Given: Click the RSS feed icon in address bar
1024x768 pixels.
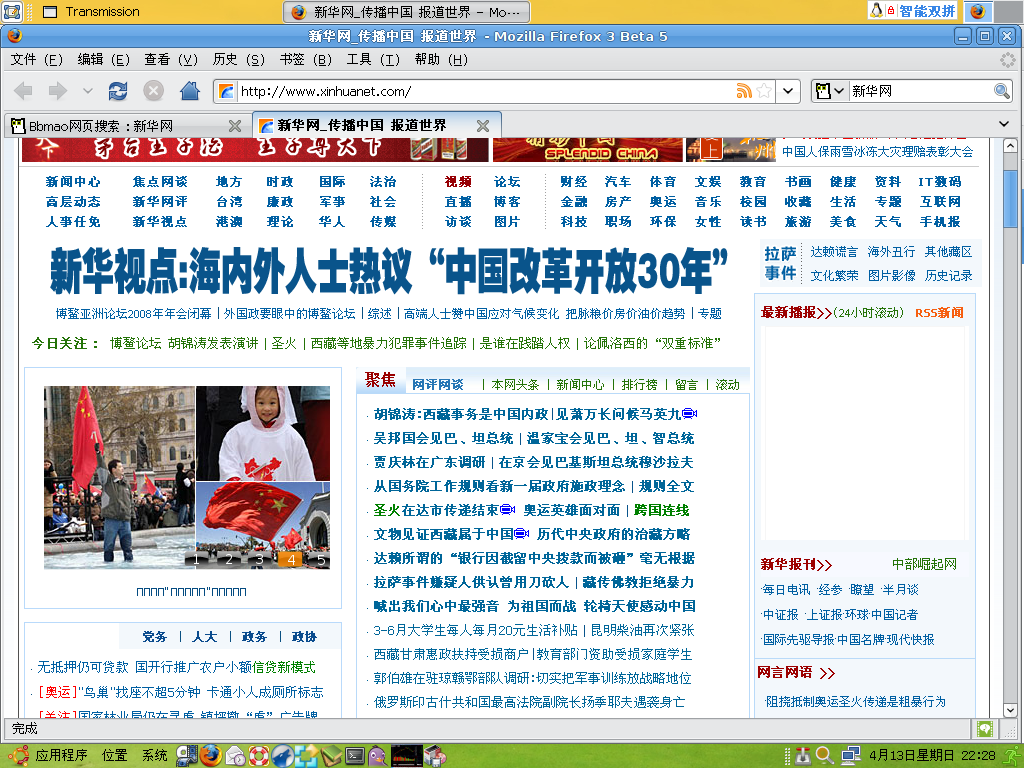Looking at the screenshot, I should point(744,91).
